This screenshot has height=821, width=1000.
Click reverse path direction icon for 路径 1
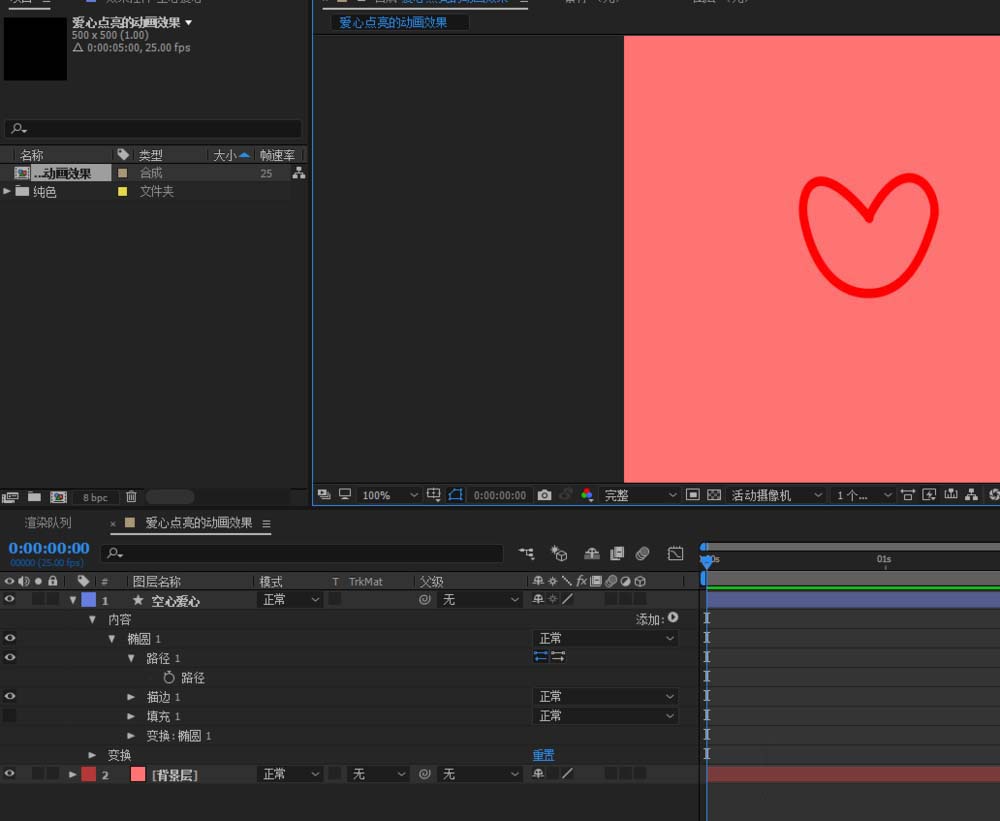click(541, 657)
